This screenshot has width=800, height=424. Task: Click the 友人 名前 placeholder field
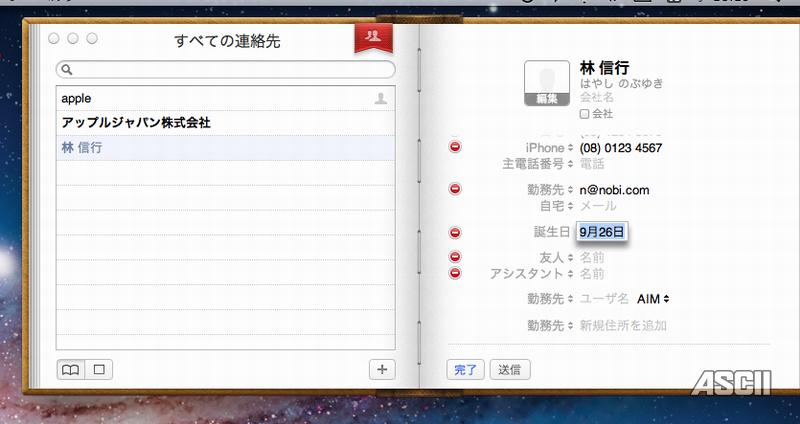(592, 258)
